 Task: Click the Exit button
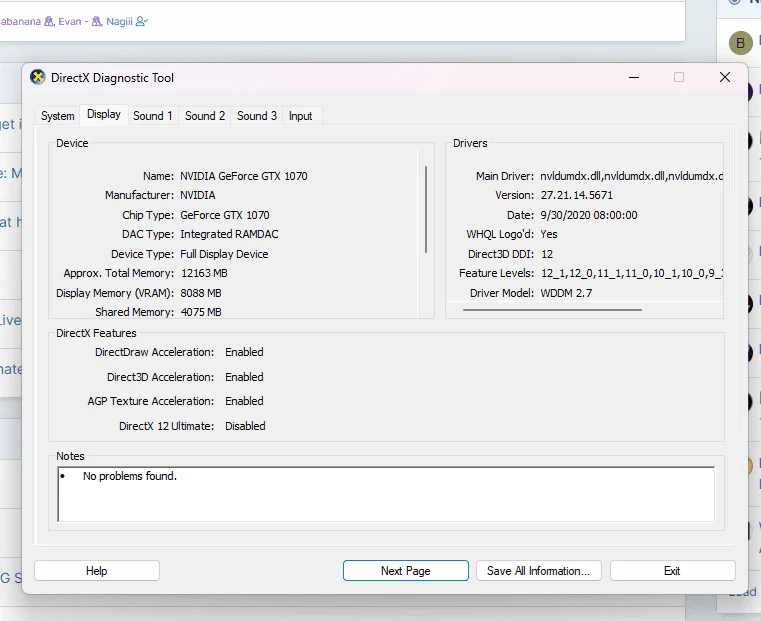[672, 571]
